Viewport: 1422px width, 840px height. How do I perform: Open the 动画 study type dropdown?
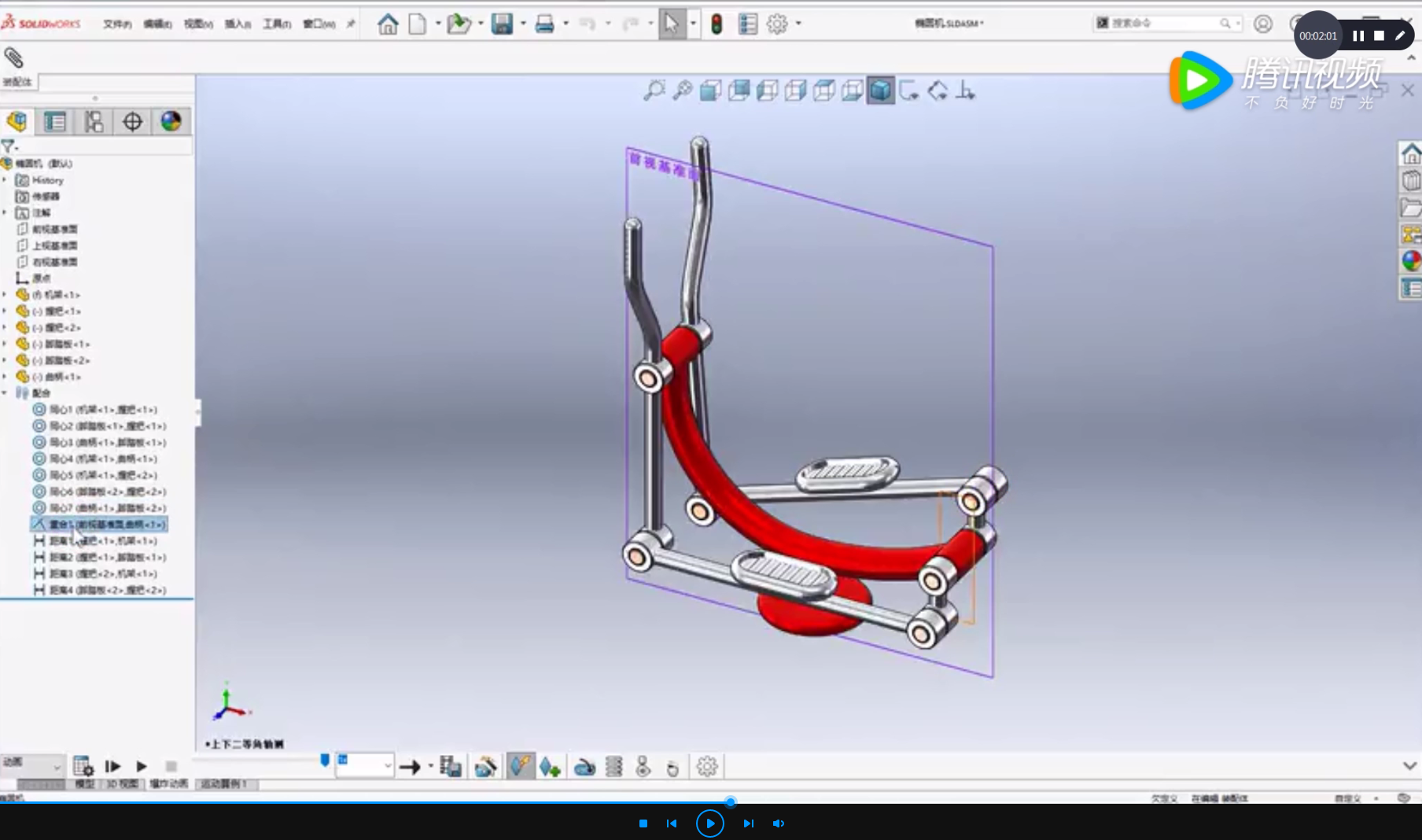(x=32, y=765)
